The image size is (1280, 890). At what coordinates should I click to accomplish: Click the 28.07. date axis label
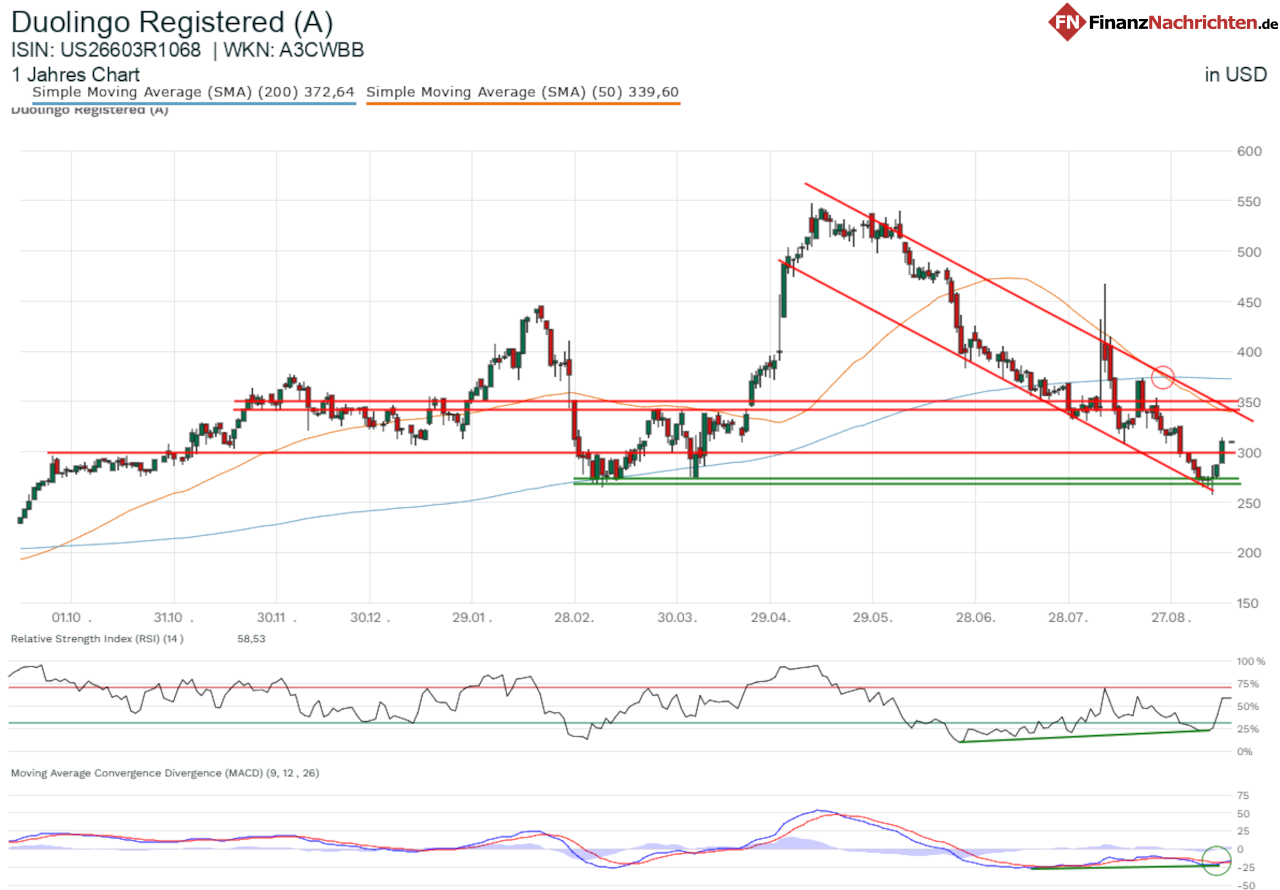point(1068,618)
